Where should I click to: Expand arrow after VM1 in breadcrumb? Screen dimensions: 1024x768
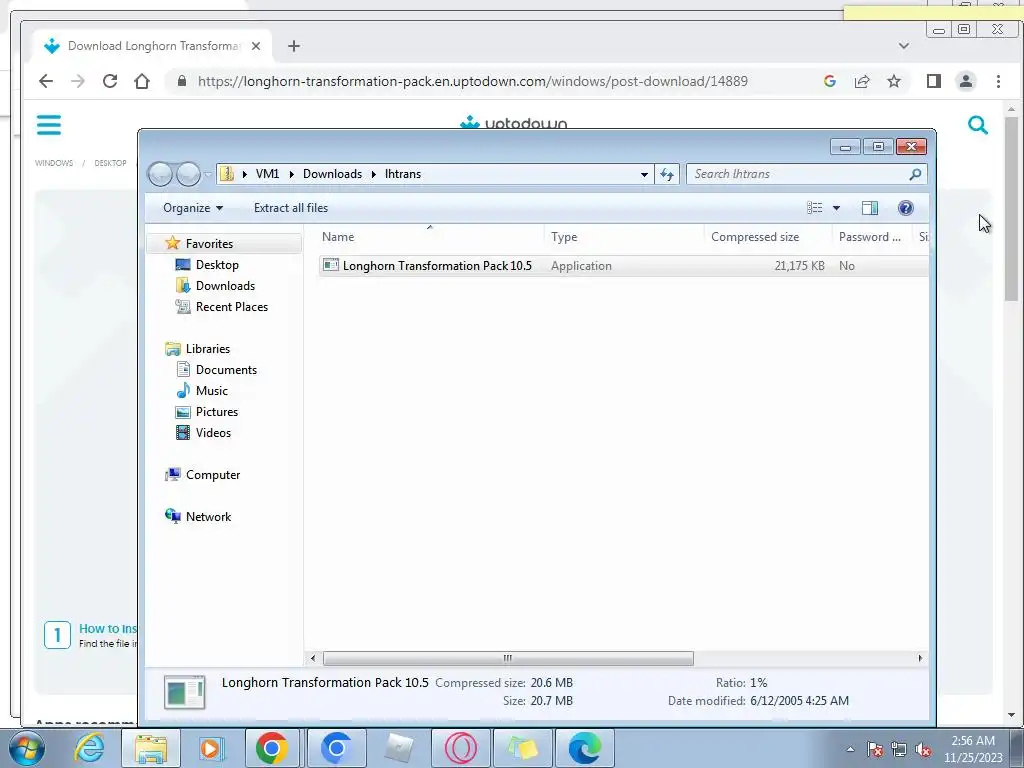click(291, 174)
